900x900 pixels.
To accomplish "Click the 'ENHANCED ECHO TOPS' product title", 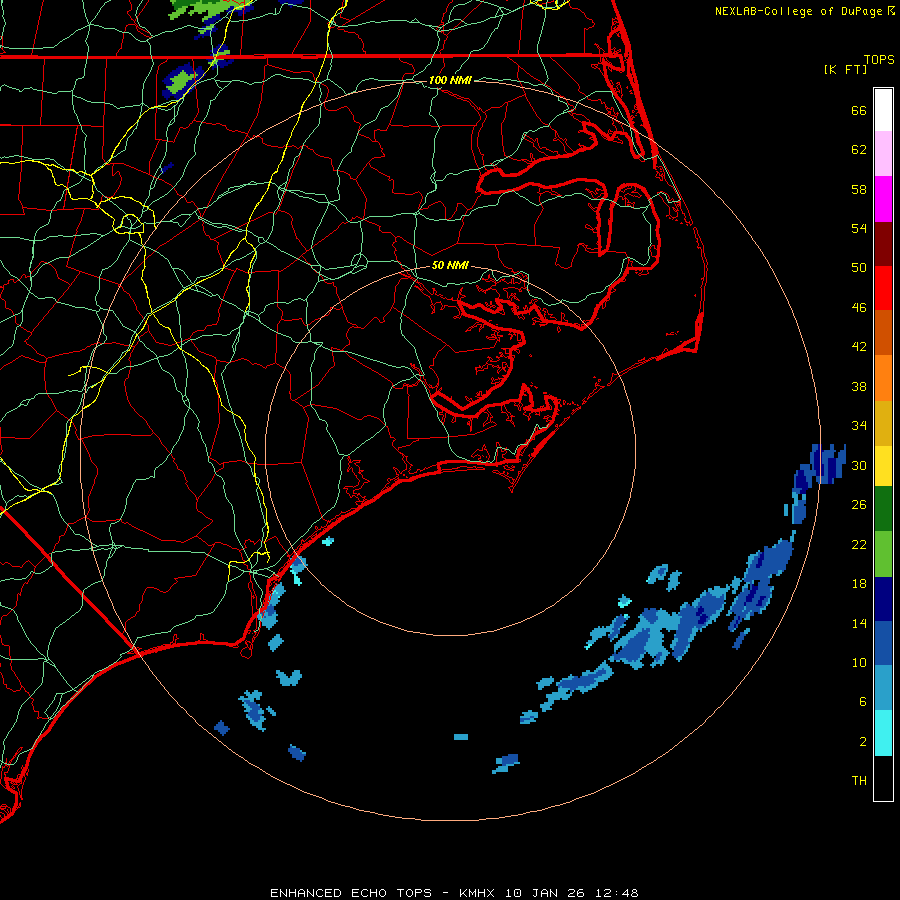I will pyautogui.click(x=351, y=893).
